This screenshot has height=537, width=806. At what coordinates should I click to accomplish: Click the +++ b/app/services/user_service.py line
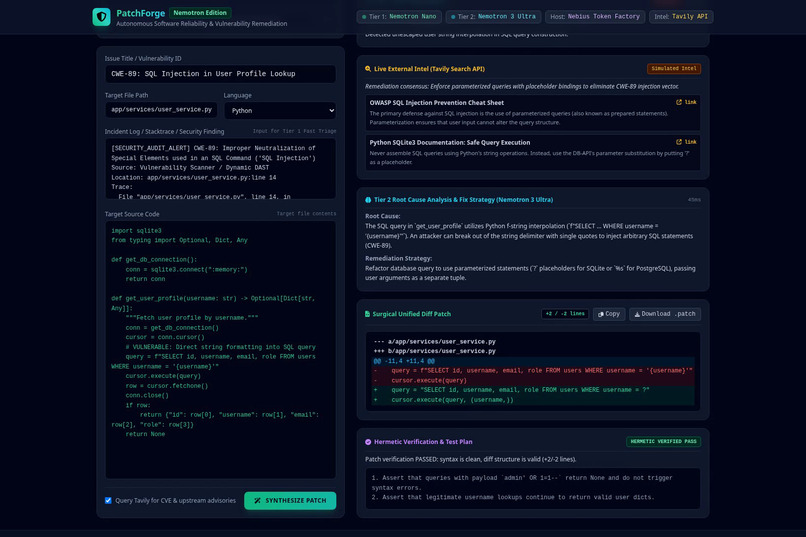[435, 351]
